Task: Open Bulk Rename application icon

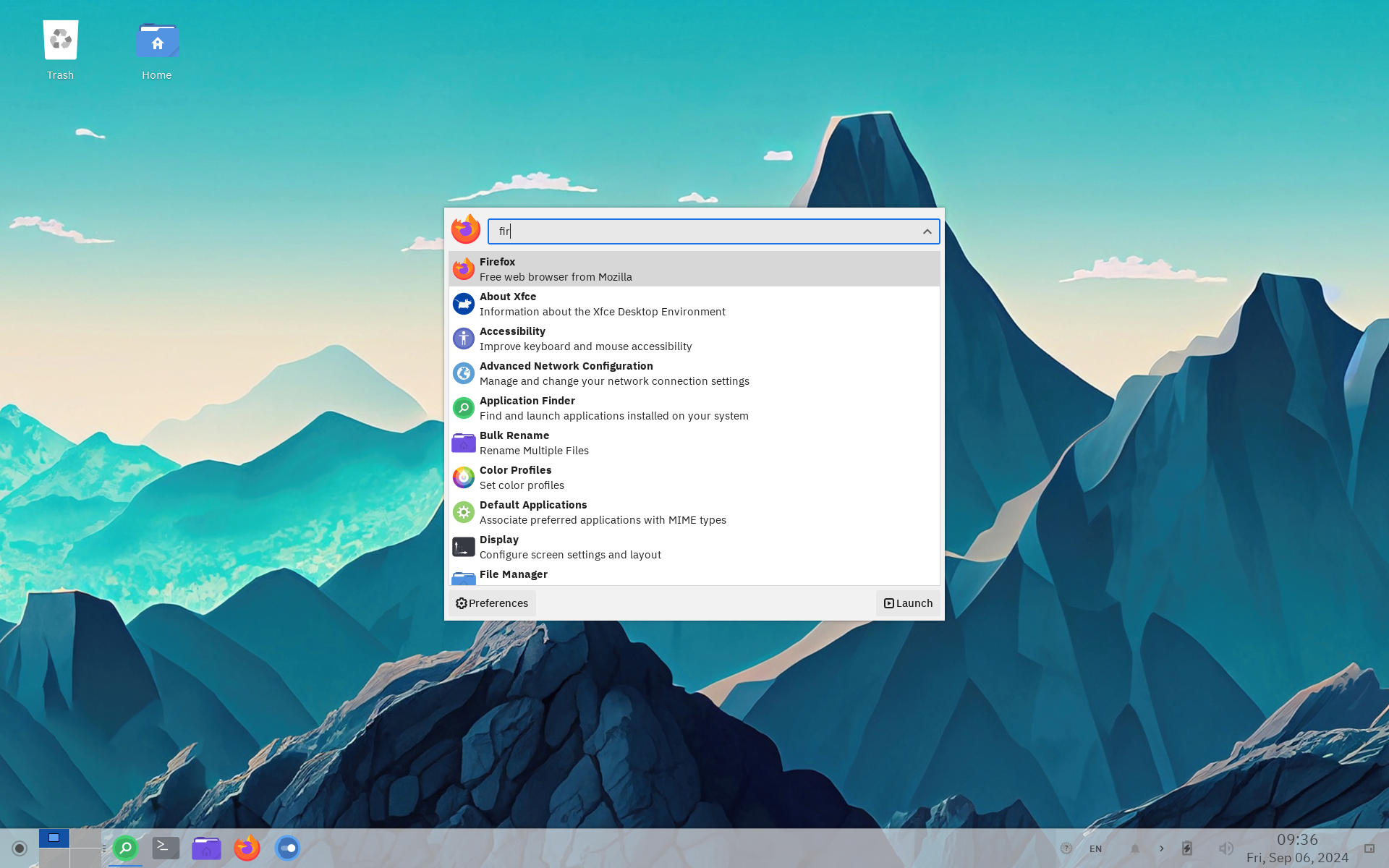Action: click(x=463, y=442)
